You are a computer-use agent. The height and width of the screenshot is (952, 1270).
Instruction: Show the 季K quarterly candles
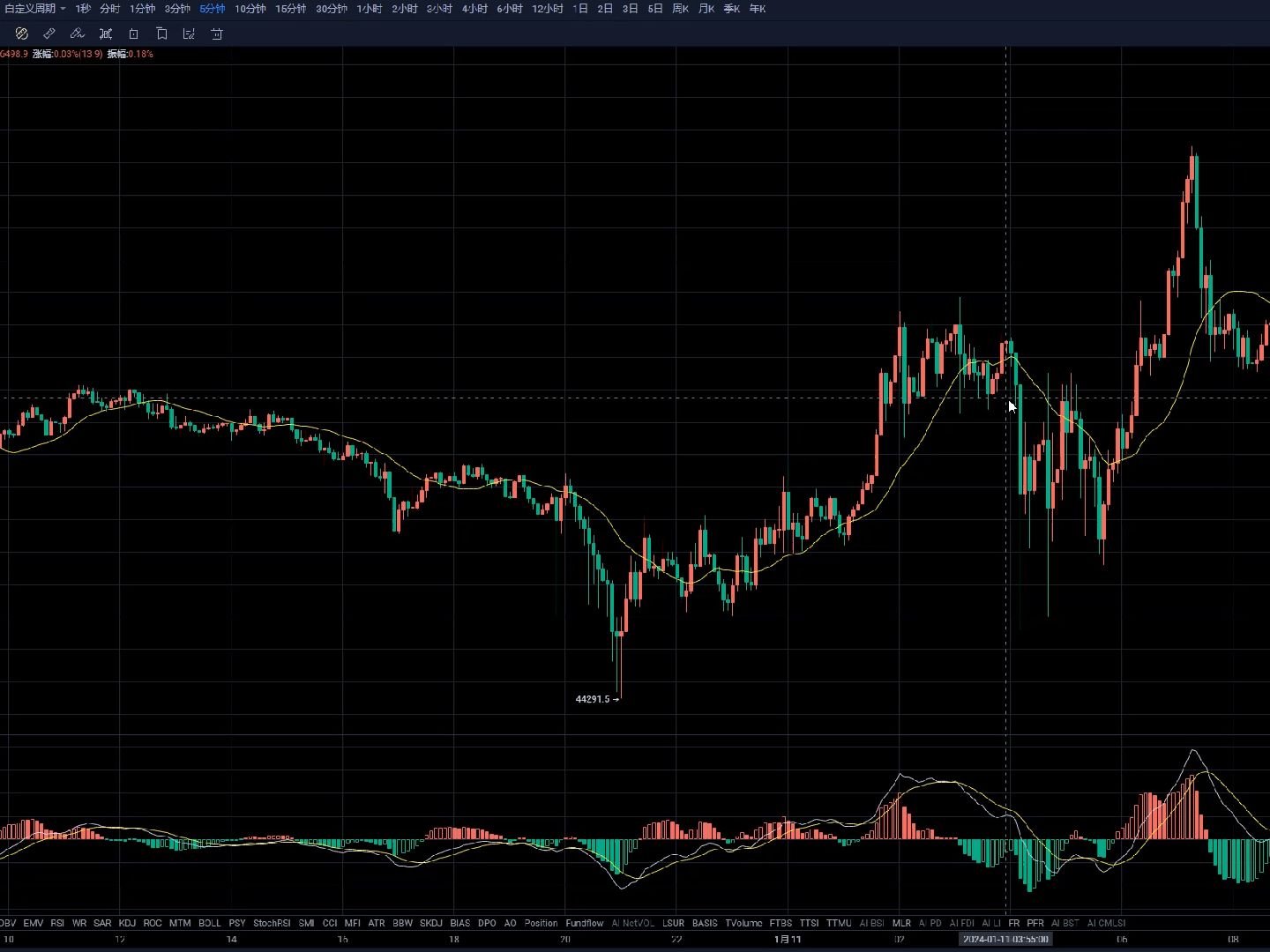coord(732,9)
